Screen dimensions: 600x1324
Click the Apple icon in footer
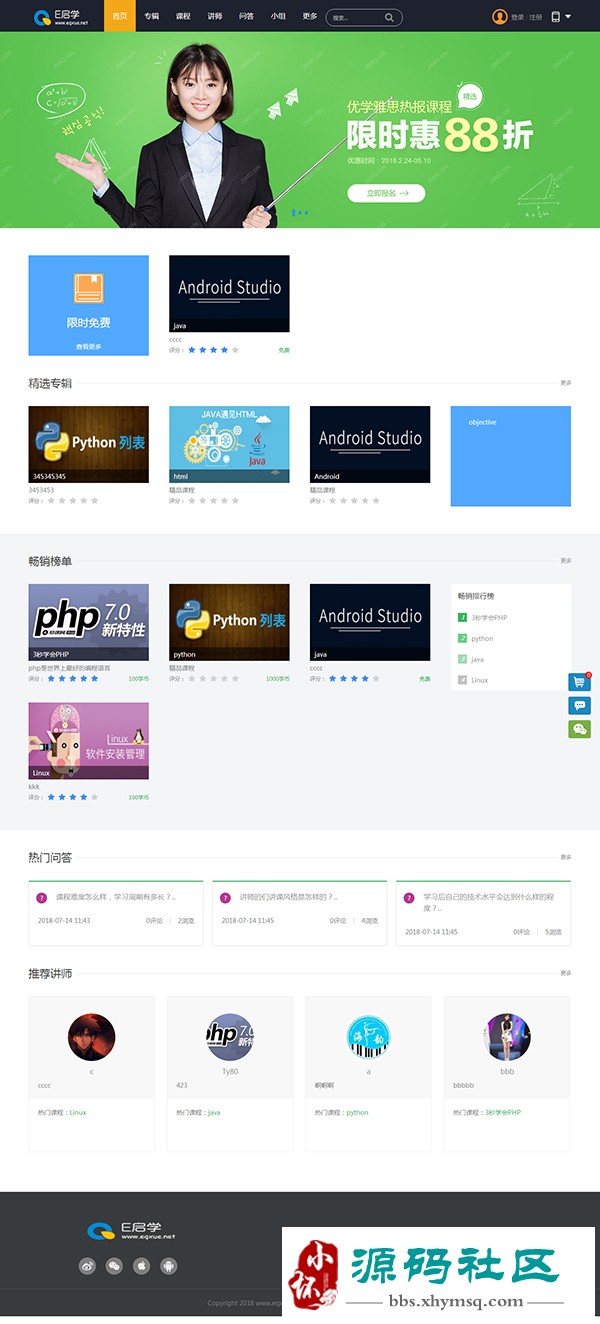(x=142, y=1265)
